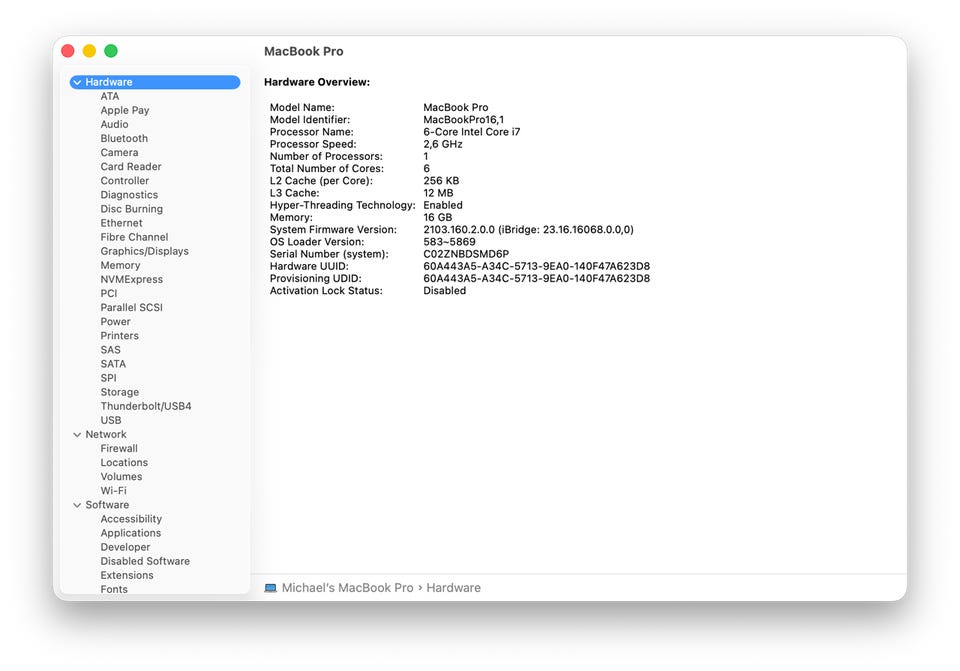View Storage information

pos(119,392)
